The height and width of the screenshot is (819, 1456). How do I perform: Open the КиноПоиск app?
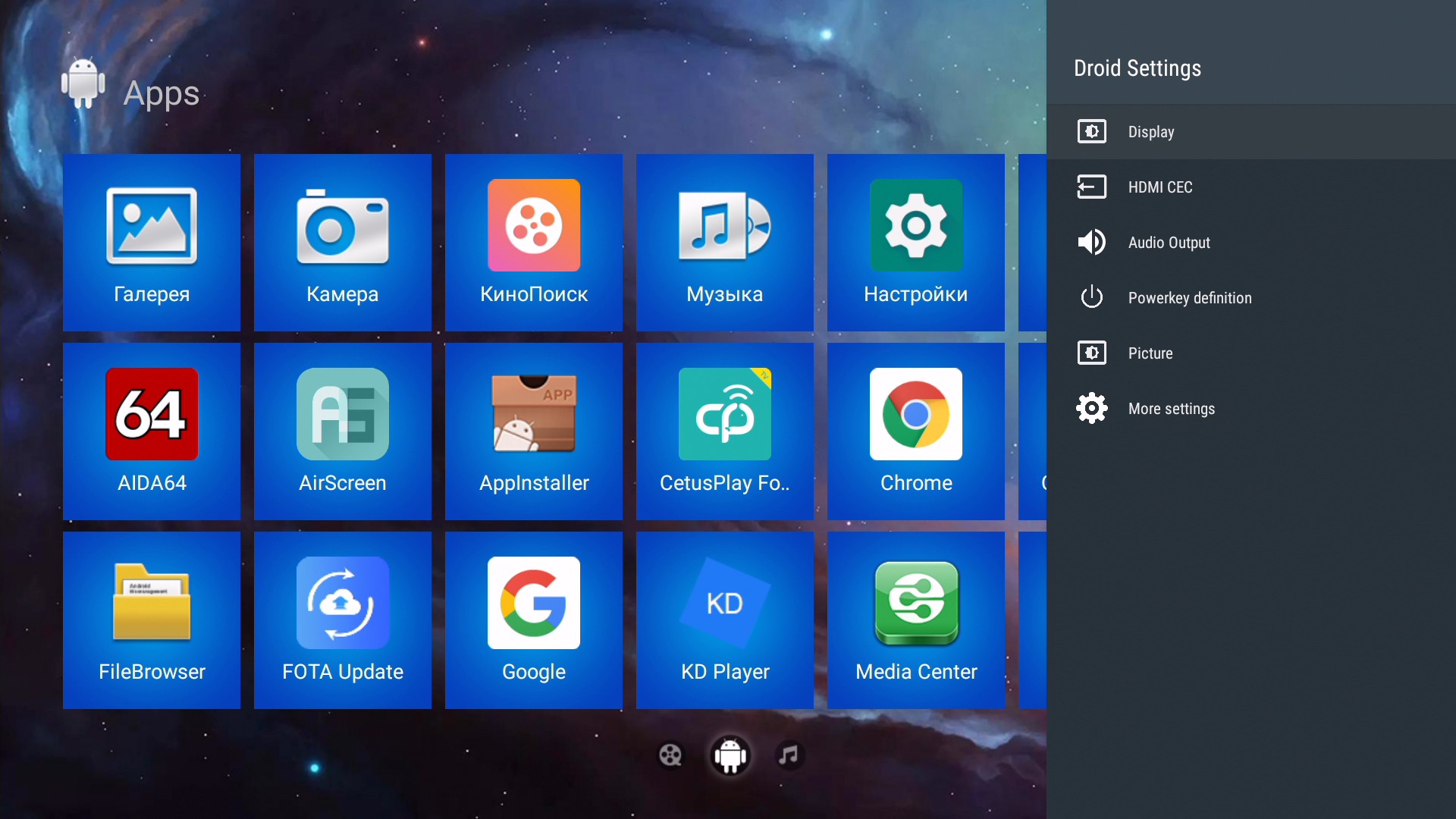[534, 242]
